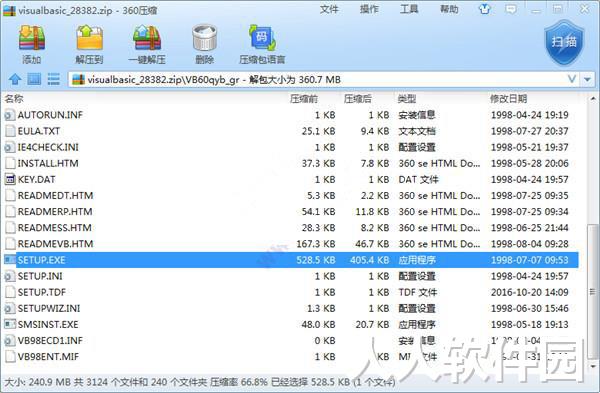Switch to large icon view
600x393 pixels.
(x=34, y=79)
